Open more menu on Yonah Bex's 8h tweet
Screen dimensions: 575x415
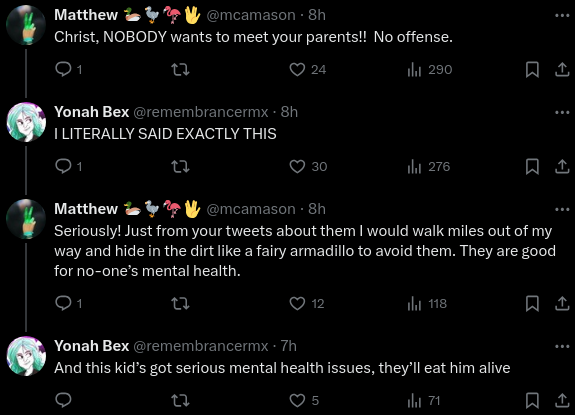tap(562, 112)
